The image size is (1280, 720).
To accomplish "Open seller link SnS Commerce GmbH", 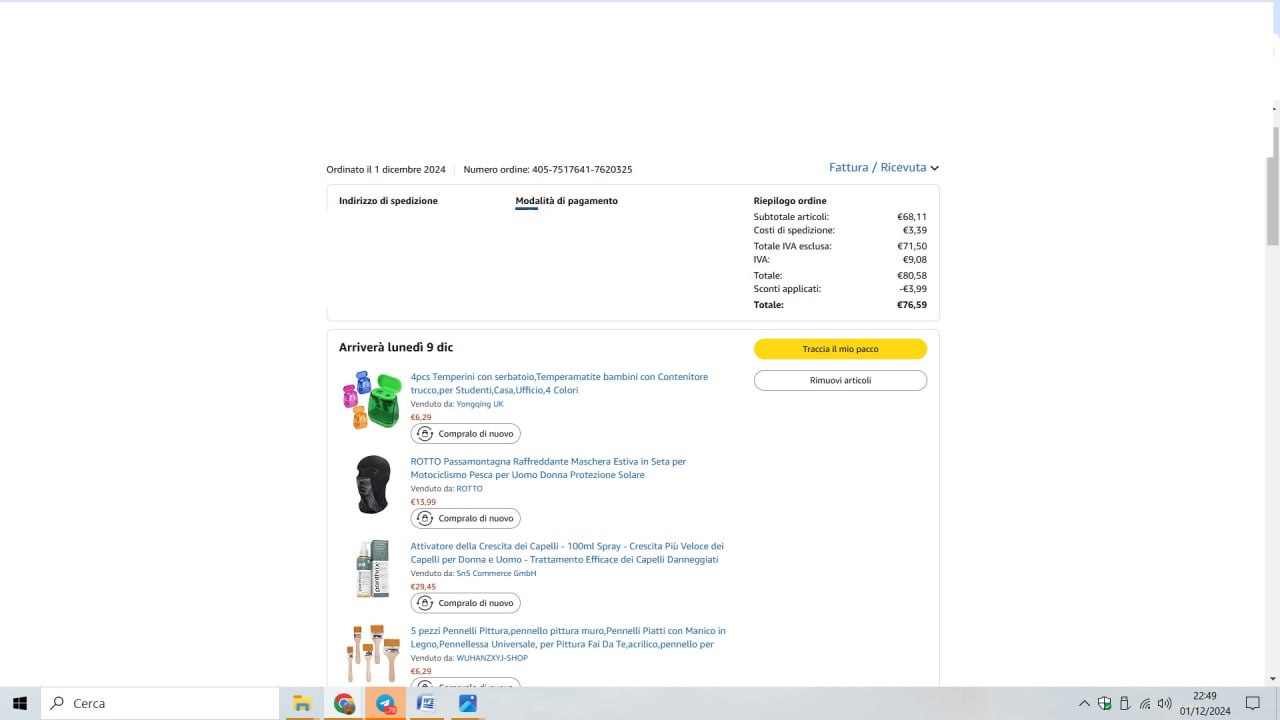I will pos(496,574).
